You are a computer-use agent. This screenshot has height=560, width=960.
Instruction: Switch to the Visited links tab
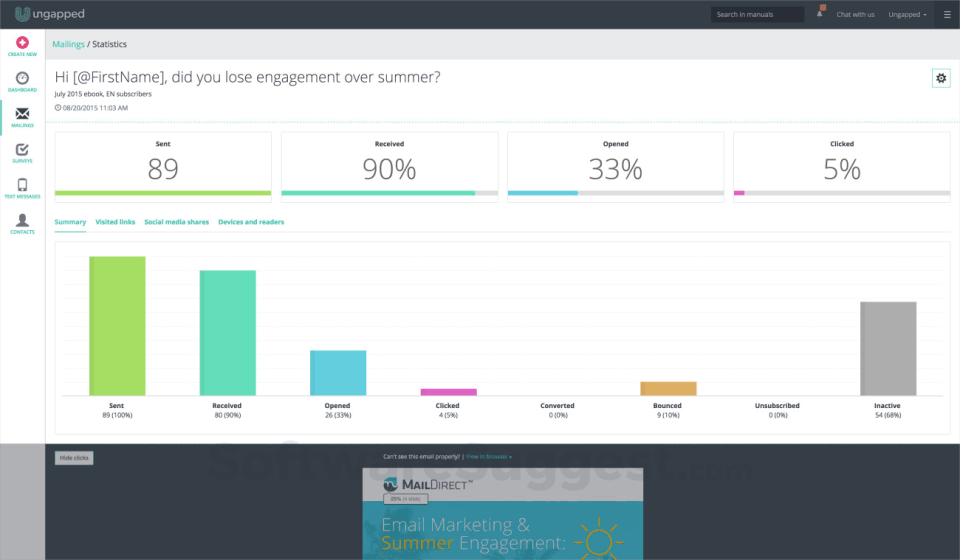(x=115, y=222)
